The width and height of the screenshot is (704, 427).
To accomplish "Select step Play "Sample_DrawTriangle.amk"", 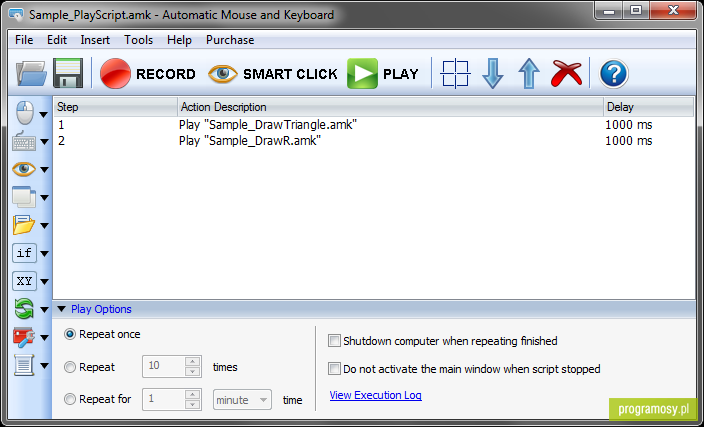I will coord(268,124).
